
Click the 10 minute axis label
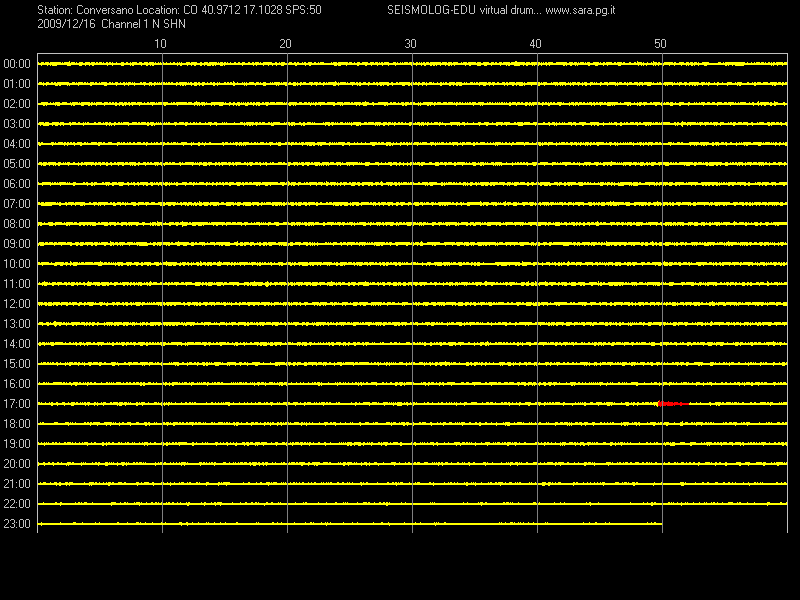(160, 44)
